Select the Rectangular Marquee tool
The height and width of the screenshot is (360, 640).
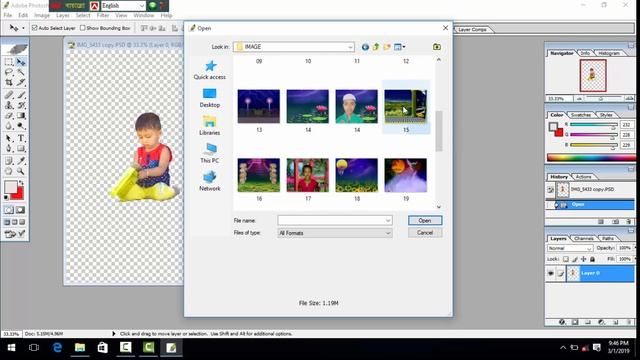click(x=9, y=62)
